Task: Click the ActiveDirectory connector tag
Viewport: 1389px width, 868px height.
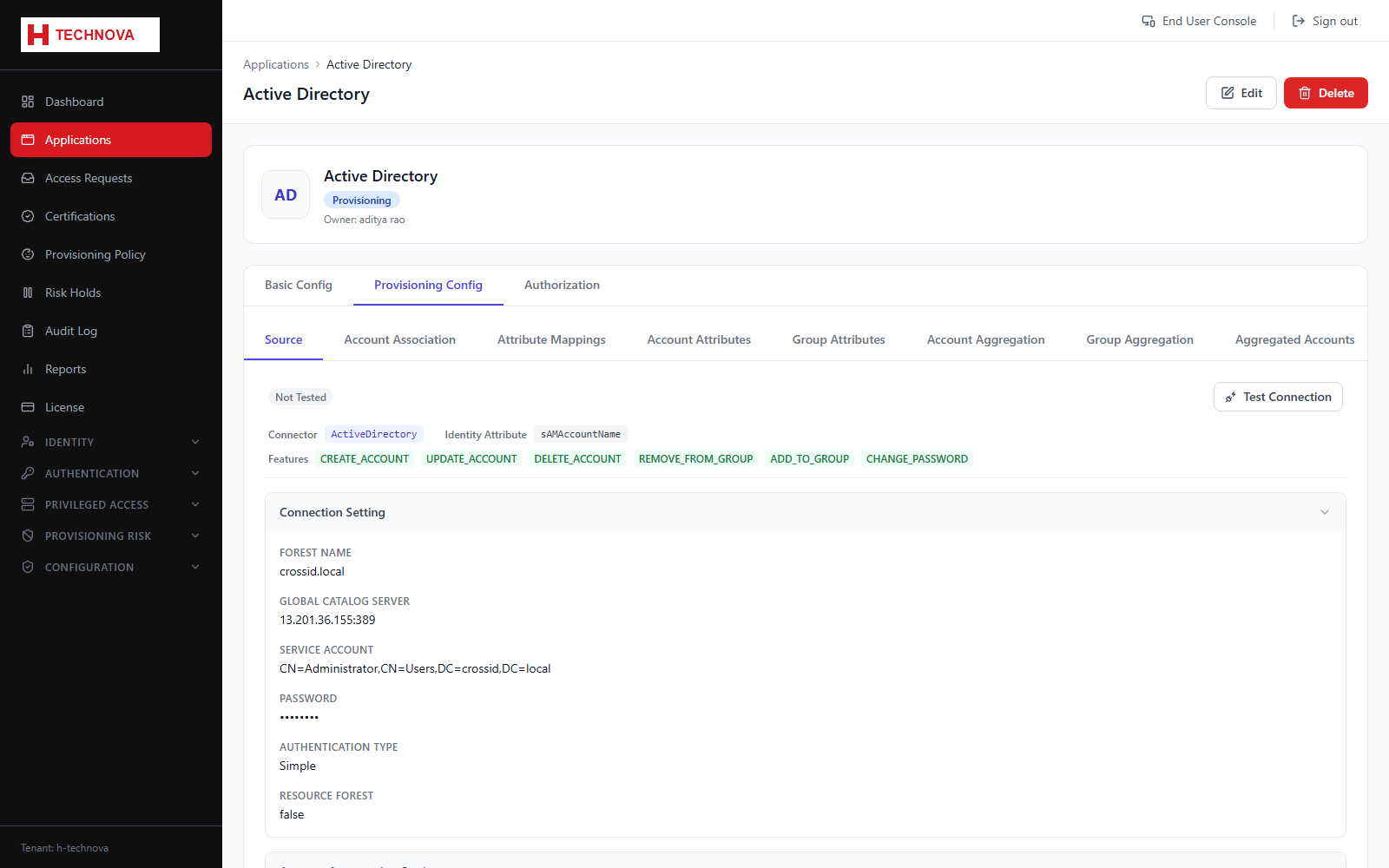Action: click(x=374, y=434)
